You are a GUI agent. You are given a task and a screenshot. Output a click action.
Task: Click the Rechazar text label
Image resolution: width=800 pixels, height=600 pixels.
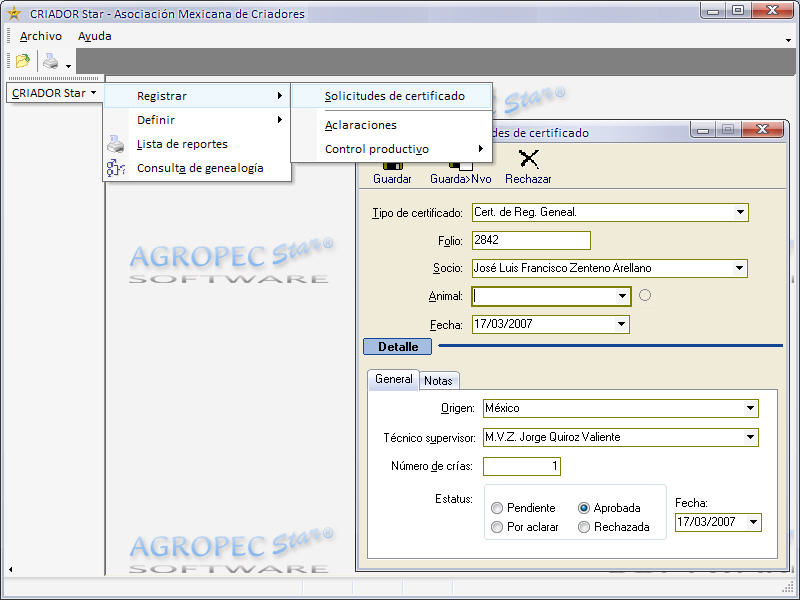coord(528,179)
